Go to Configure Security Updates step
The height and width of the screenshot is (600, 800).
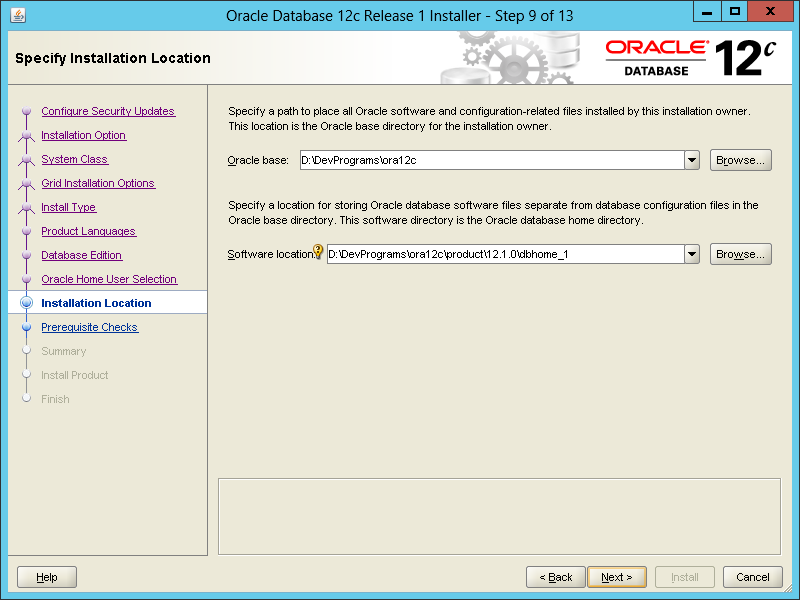point(108,111)
